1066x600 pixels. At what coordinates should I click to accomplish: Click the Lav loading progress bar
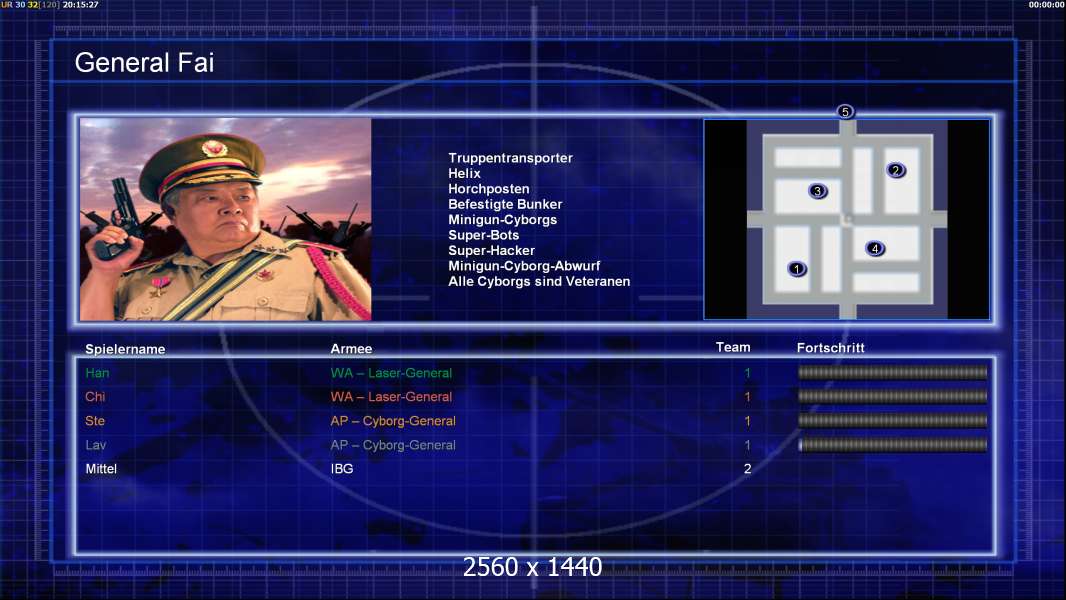click(892, 445)
